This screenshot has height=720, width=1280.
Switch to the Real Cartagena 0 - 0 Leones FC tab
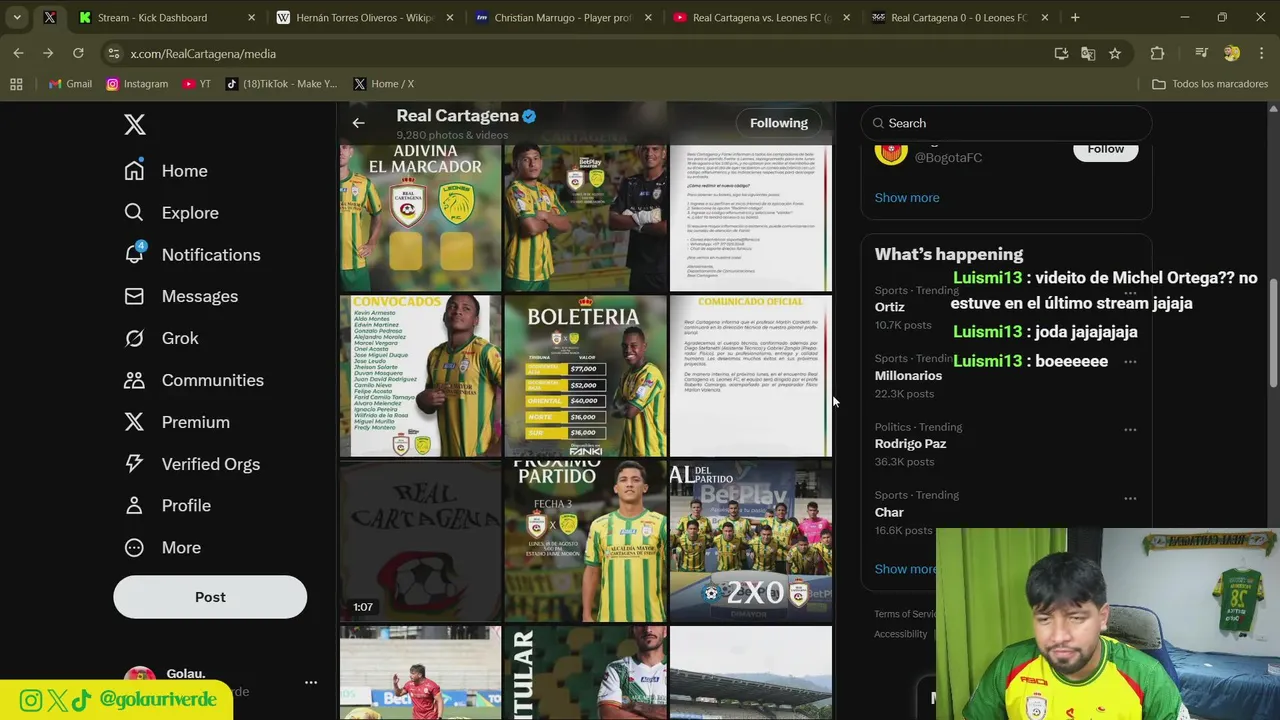point(959,17)
